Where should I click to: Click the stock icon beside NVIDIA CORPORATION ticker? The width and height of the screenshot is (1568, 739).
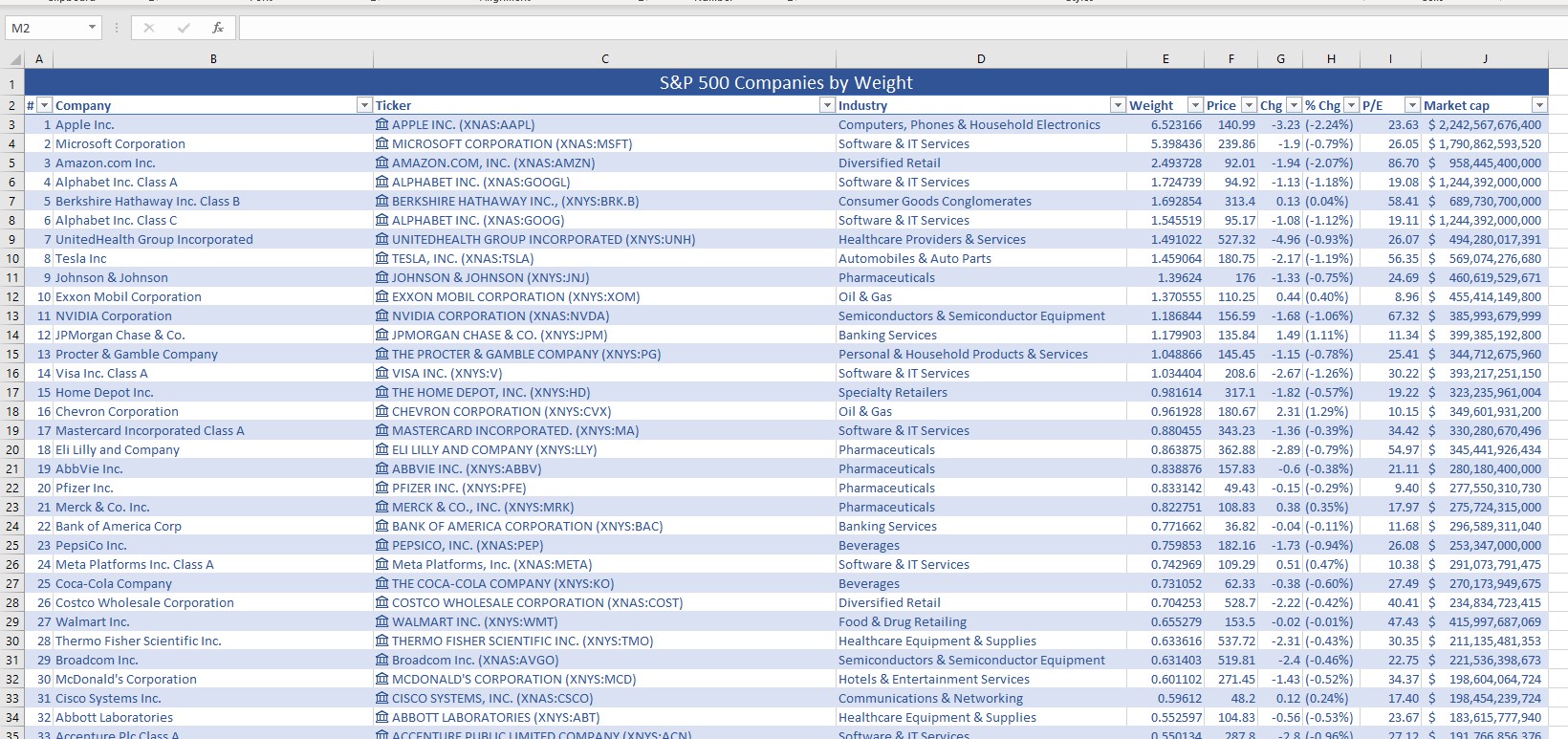click(382, 315)
